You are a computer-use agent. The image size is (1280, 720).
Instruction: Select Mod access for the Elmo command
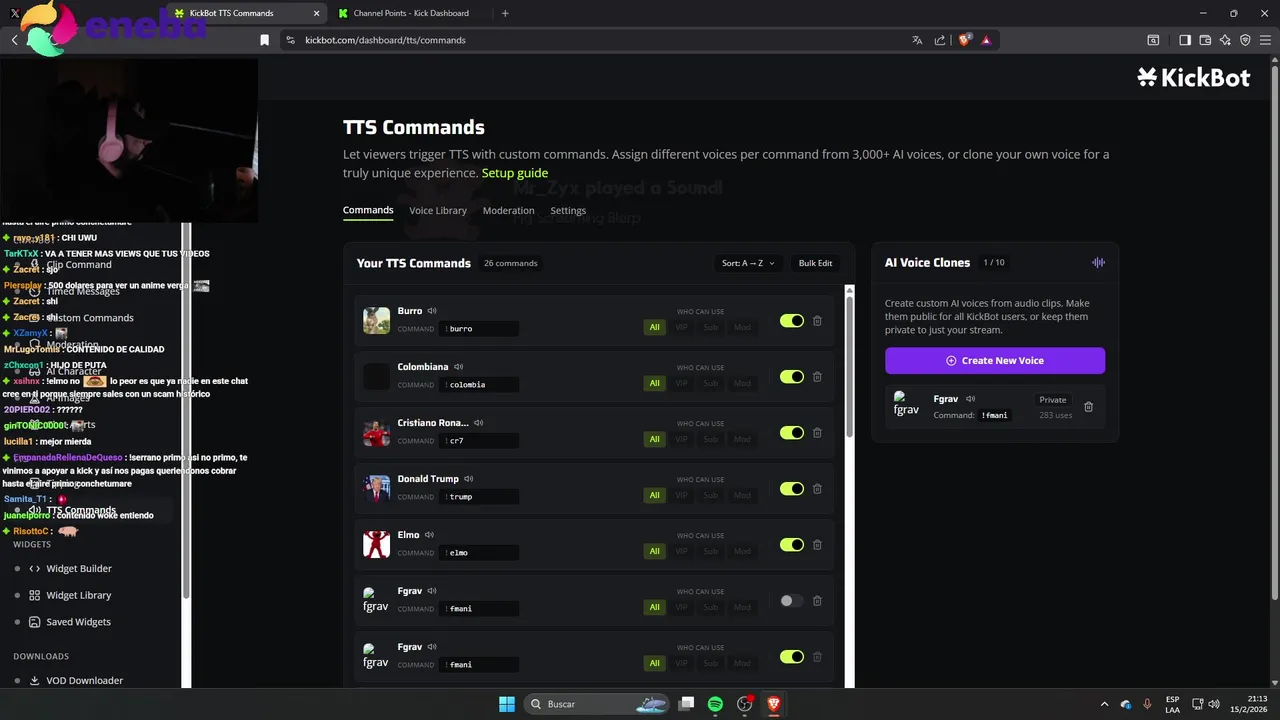[742, 551]
